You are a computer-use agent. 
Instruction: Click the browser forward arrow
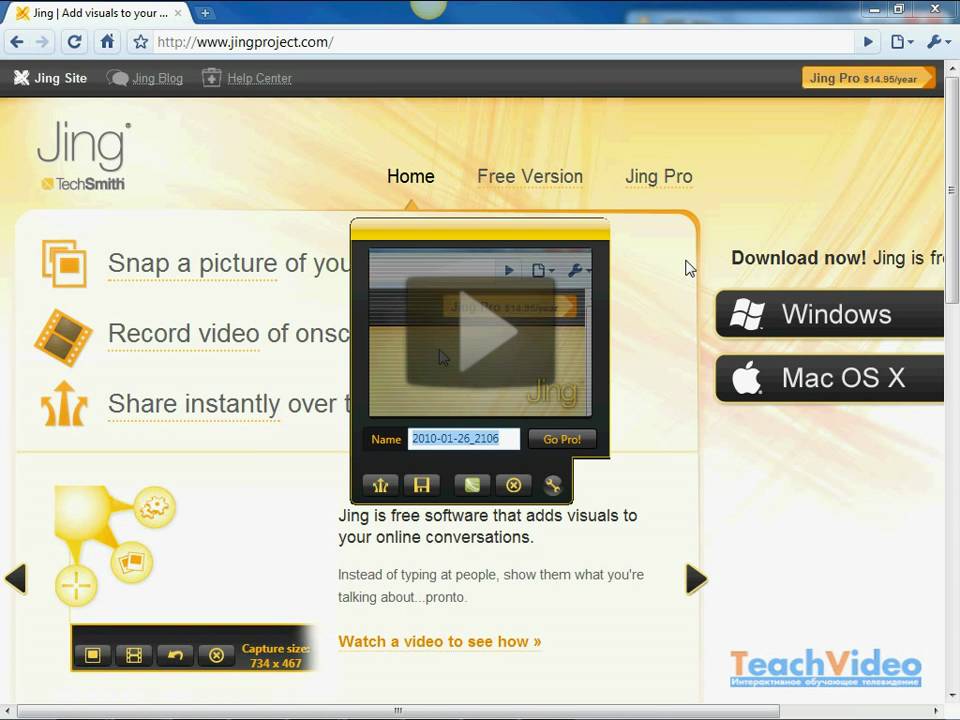[x=42, y=42]
